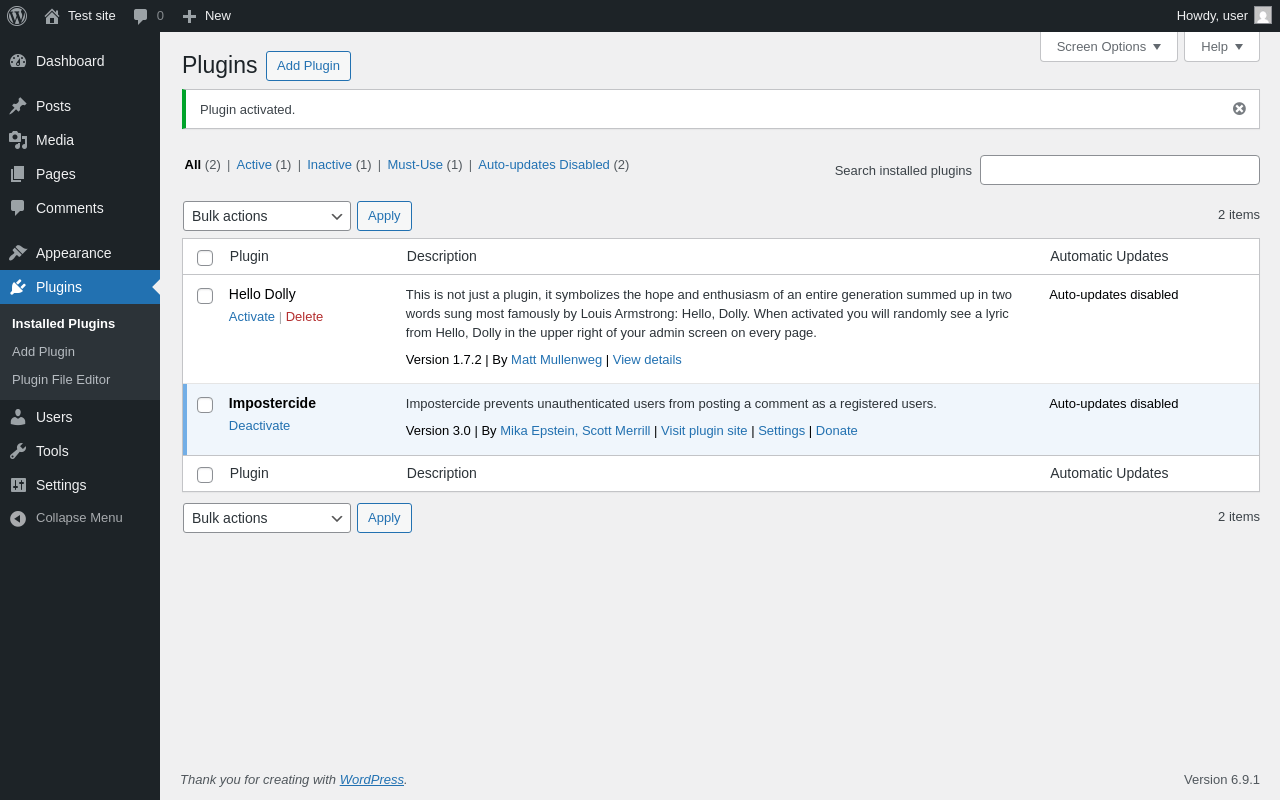Screen dimensions: 1280x800
Task: Open the comments bubble icon in admin bar
Action: [141, 16]
